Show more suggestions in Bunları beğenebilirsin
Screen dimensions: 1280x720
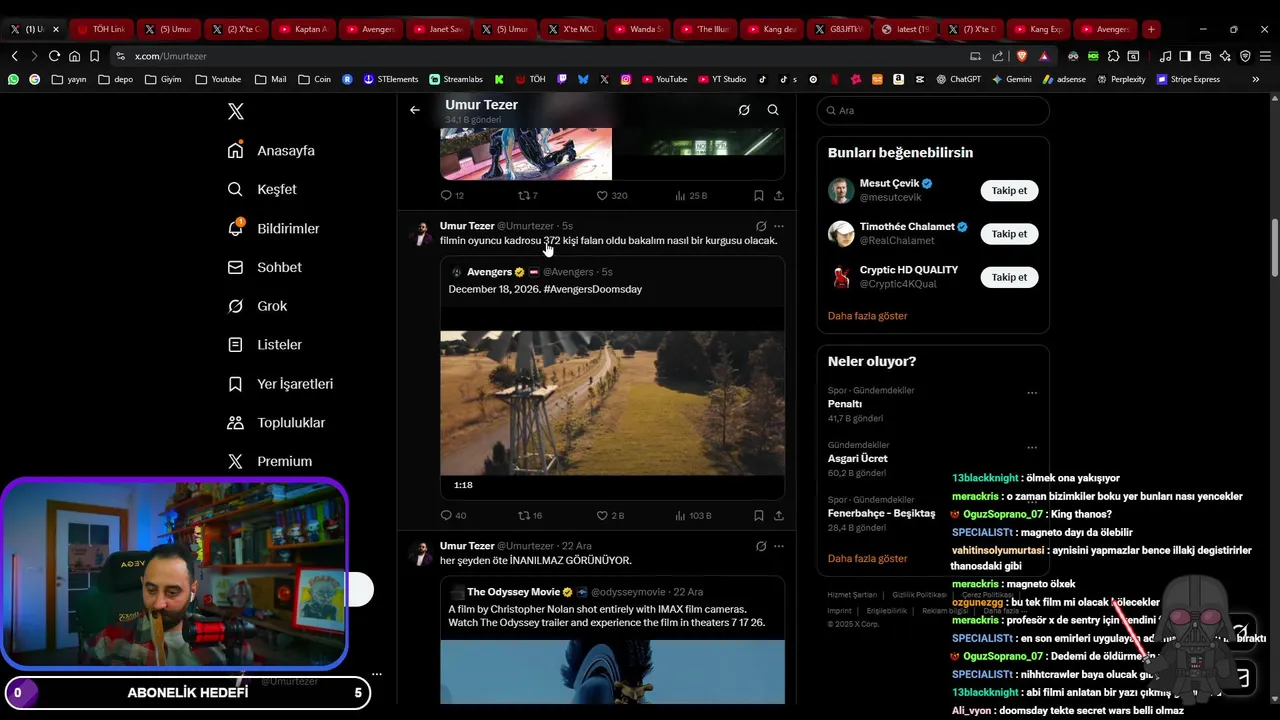867,316
